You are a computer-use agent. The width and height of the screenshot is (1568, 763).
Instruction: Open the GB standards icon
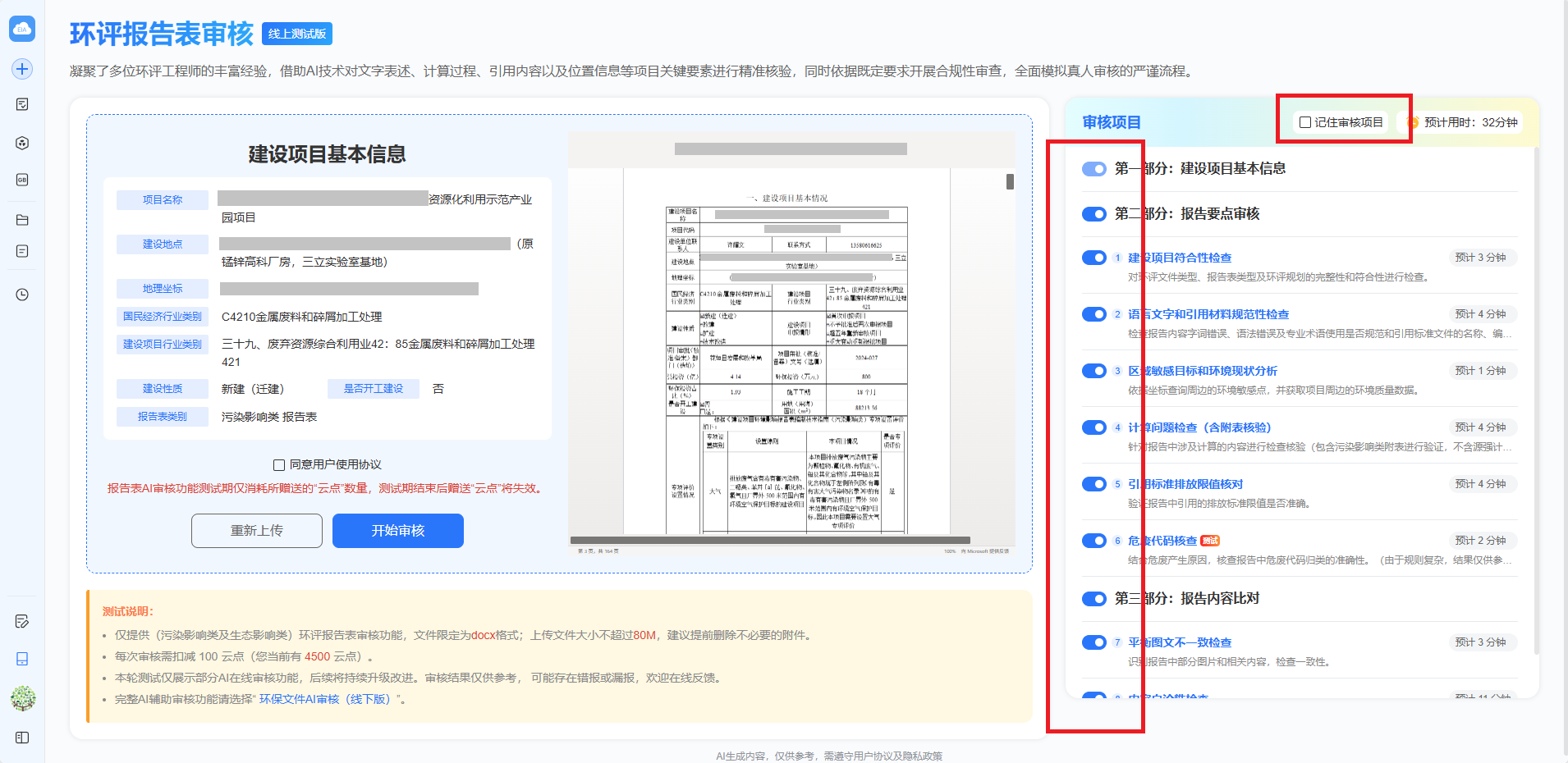(22, 180)
